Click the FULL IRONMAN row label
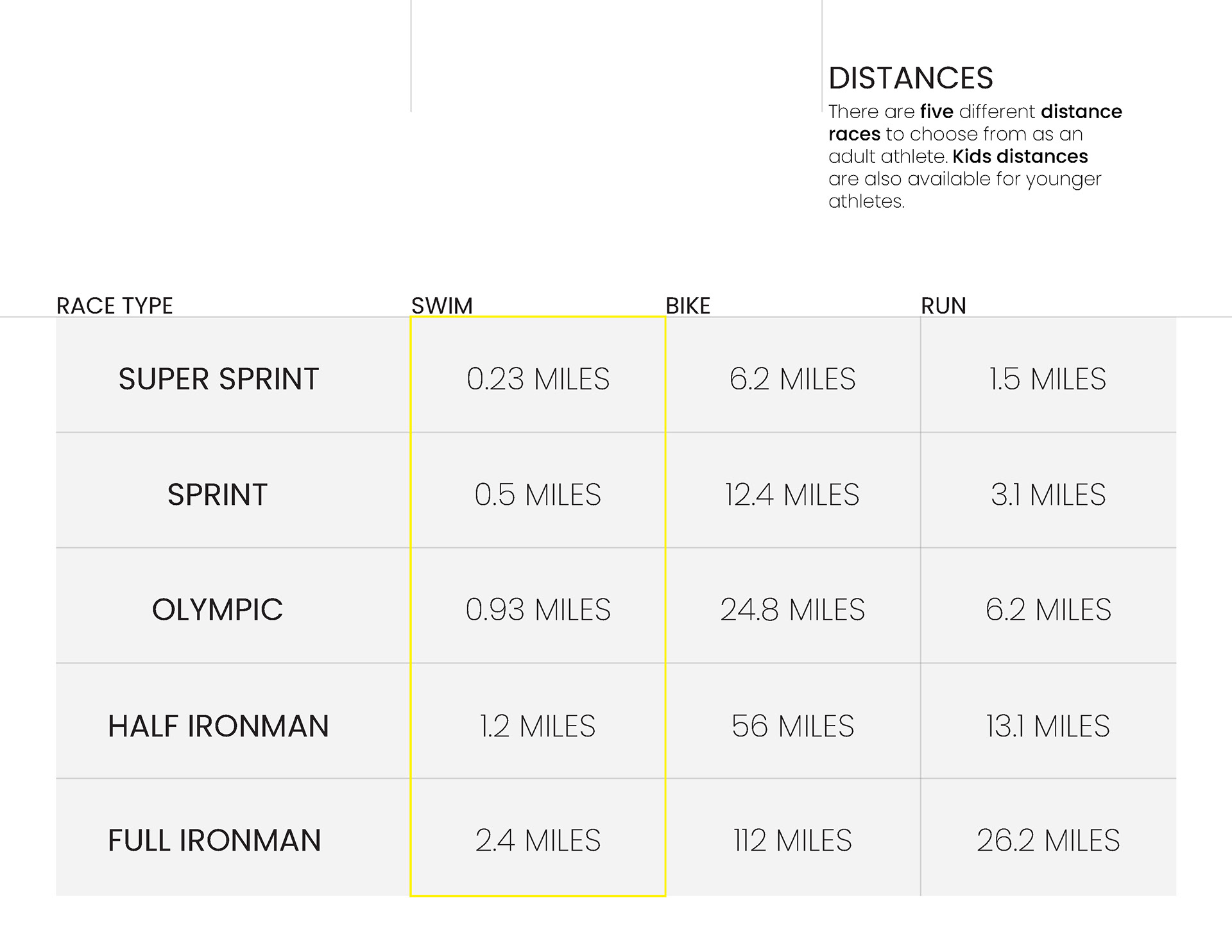Screen dimensions: 1232x952 (x=215, y=840)
